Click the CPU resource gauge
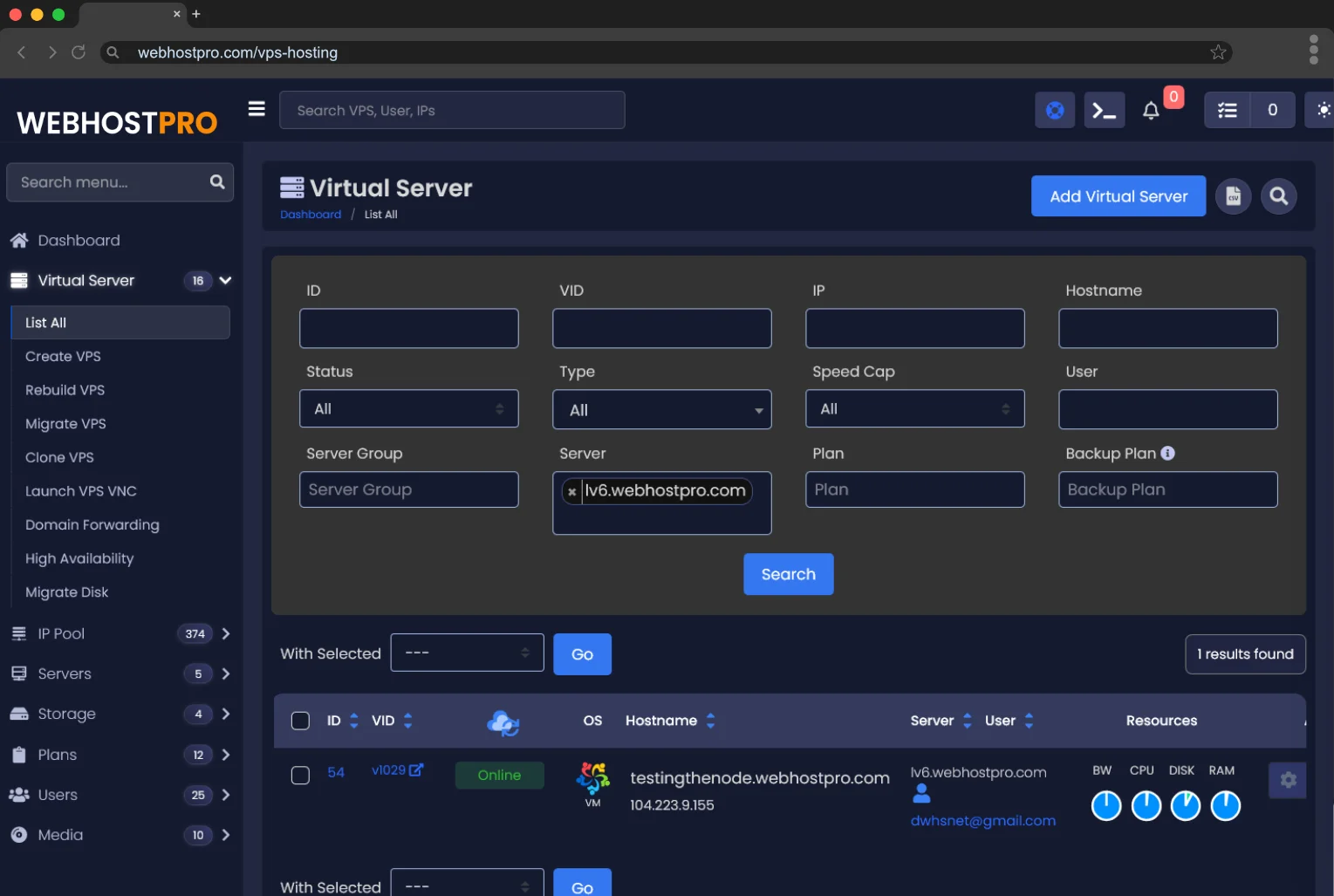Viewport: 1334px width, 896px height. (x=1146, y=805)
